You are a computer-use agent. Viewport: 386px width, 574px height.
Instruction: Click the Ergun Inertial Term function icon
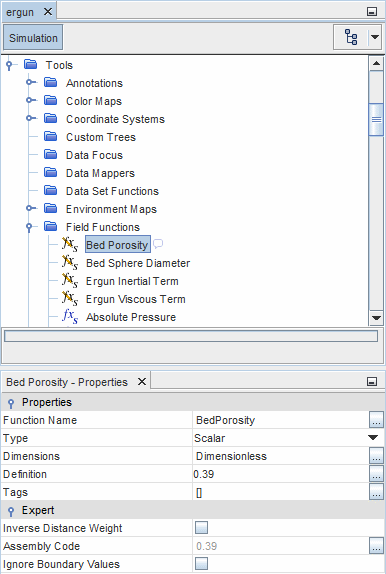(x=70, y=280)
